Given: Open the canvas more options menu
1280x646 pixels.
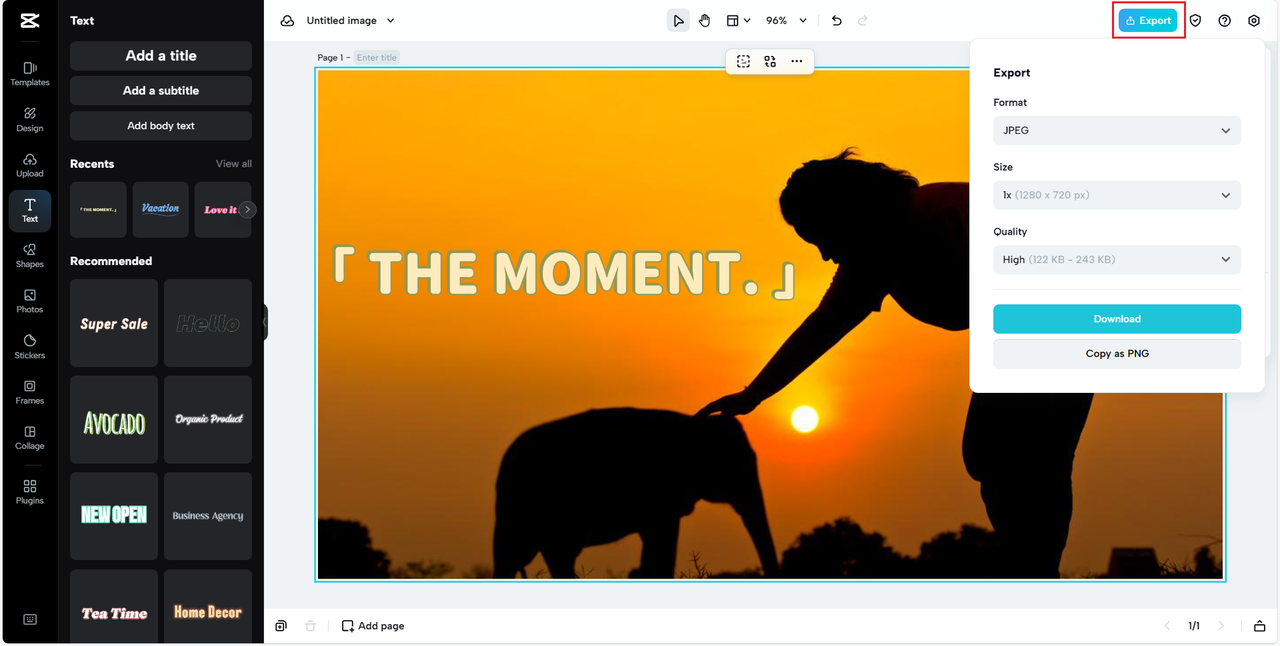Looking at the screenshot, I should [796, 61].
